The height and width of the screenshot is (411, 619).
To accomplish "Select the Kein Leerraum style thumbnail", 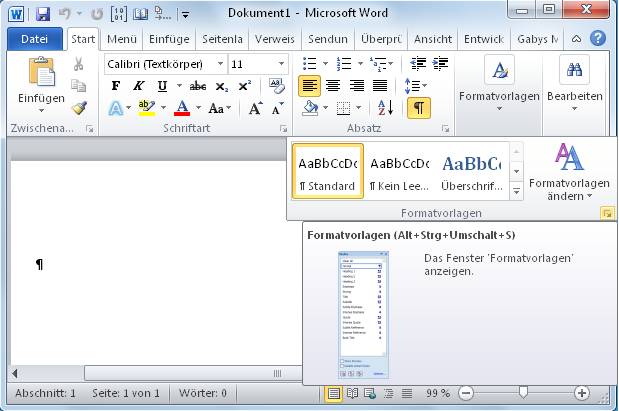I will 399,172.
